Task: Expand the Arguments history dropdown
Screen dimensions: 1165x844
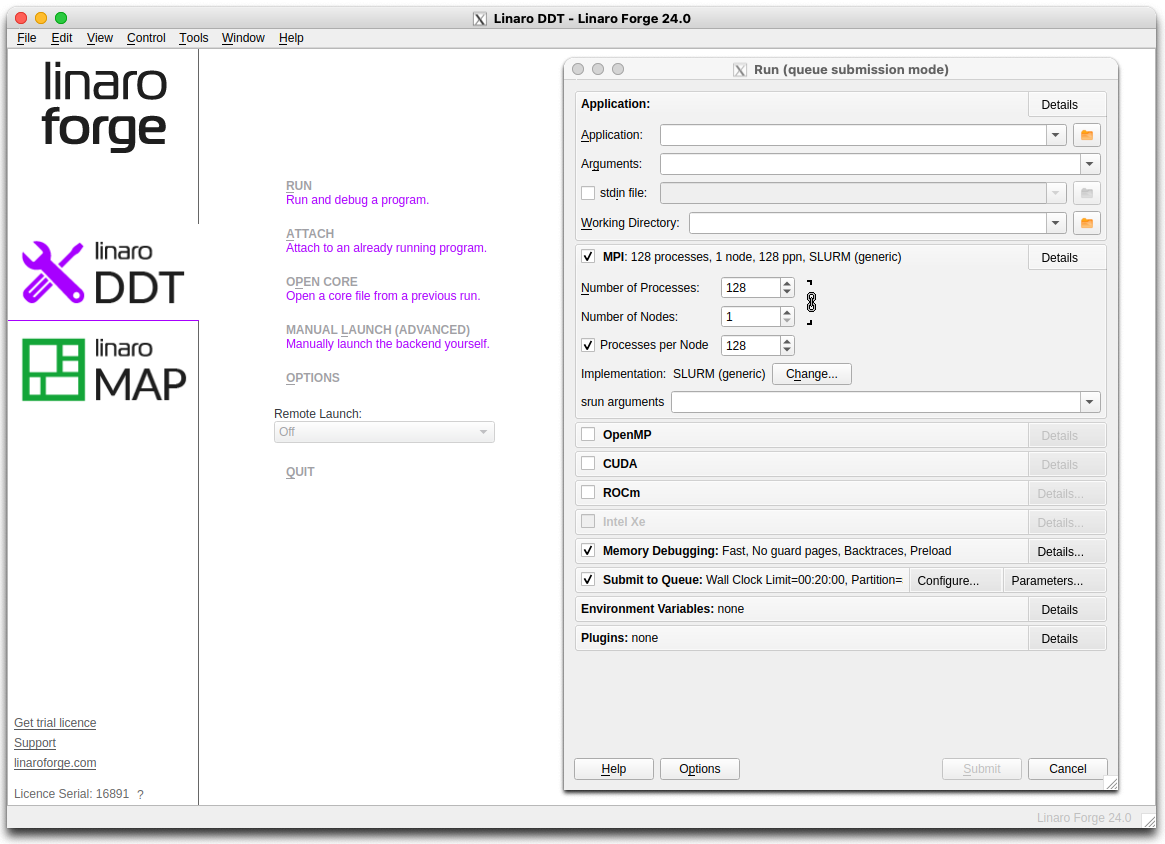Action: tap(1089, 164)
